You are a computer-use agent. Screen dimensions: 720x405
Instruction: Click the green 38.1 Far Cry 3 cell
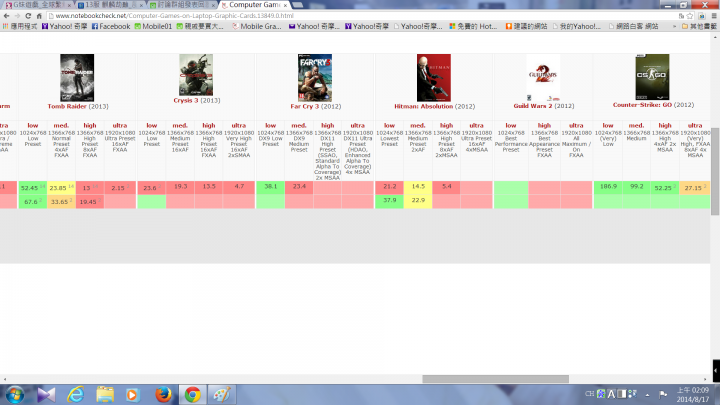tap(270, 186)
